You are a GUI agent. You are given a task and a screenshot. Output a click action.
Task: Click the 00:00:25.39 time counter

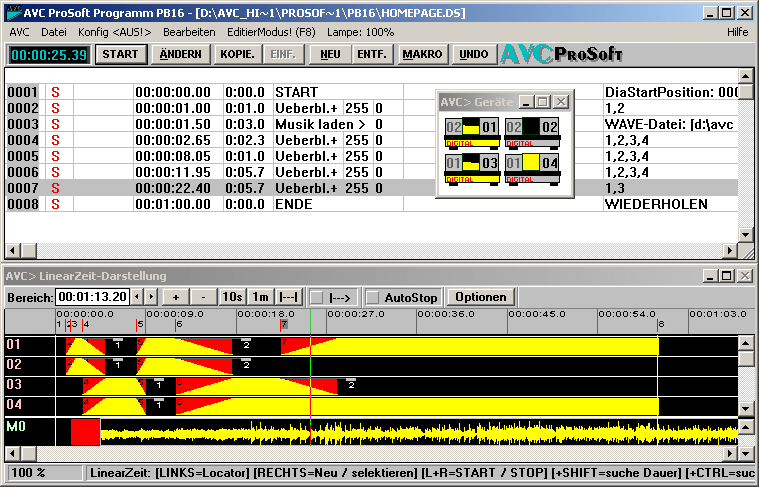click(x=49, y=55)
